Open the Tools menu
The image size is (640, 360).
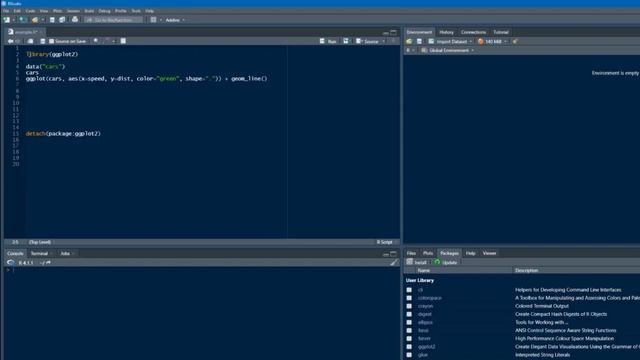136,11
